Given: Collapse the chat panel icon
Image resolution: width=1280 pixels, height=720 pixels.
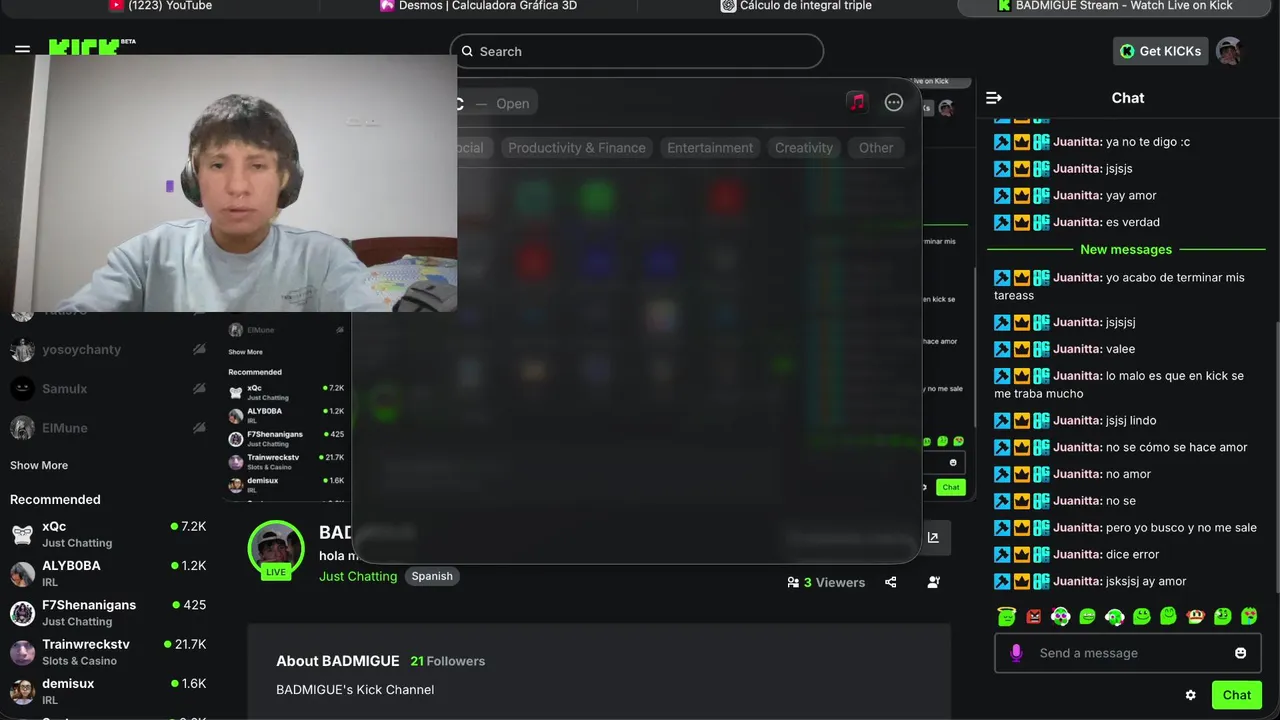Looking at the screenshot, I should [x=994, y=98].
